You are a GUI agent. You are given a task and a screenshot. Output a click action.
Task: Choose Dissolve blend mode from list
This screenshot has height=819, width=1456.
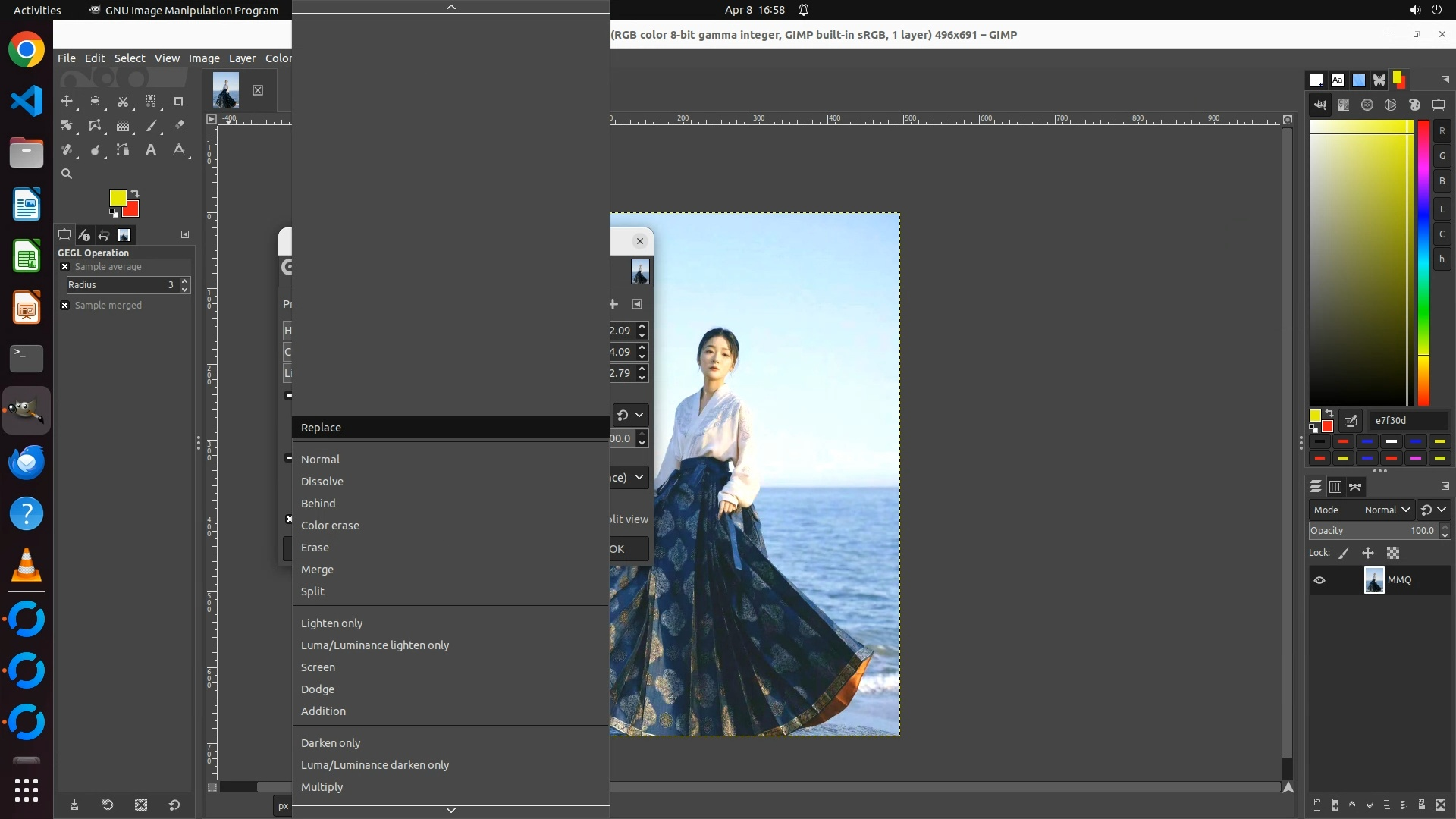click(322, 482)
